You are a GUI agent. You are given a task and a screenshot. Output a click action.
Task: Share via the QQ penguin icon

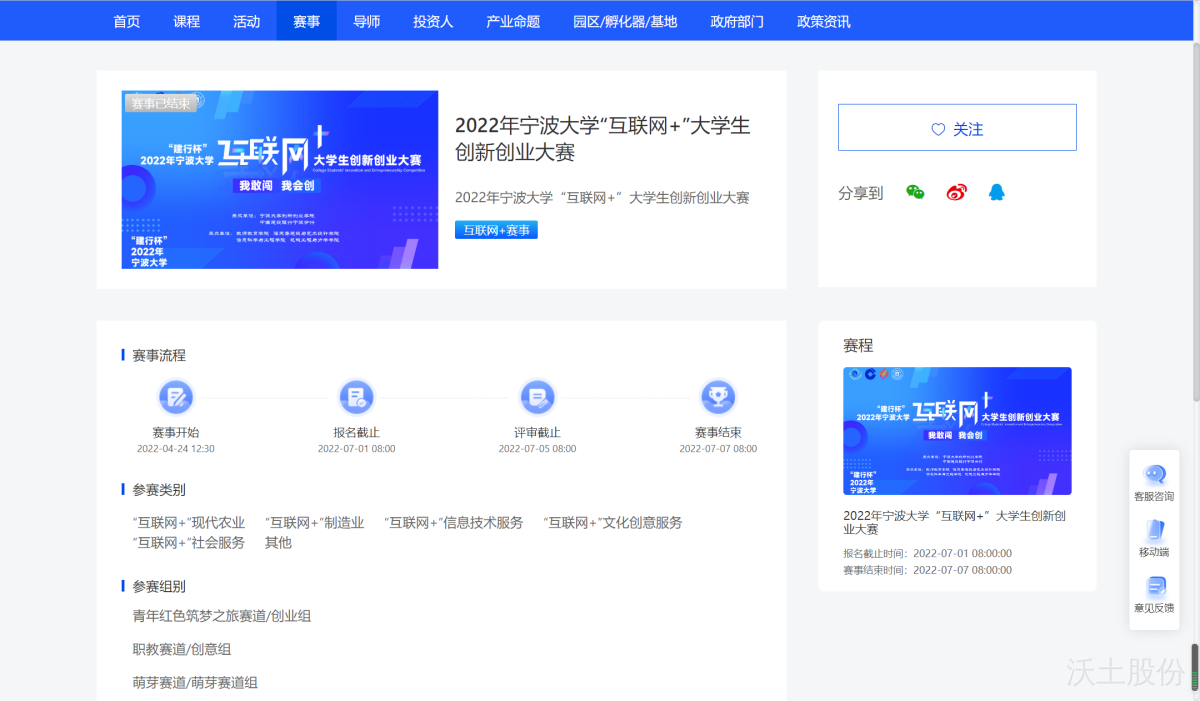(996, 193)
